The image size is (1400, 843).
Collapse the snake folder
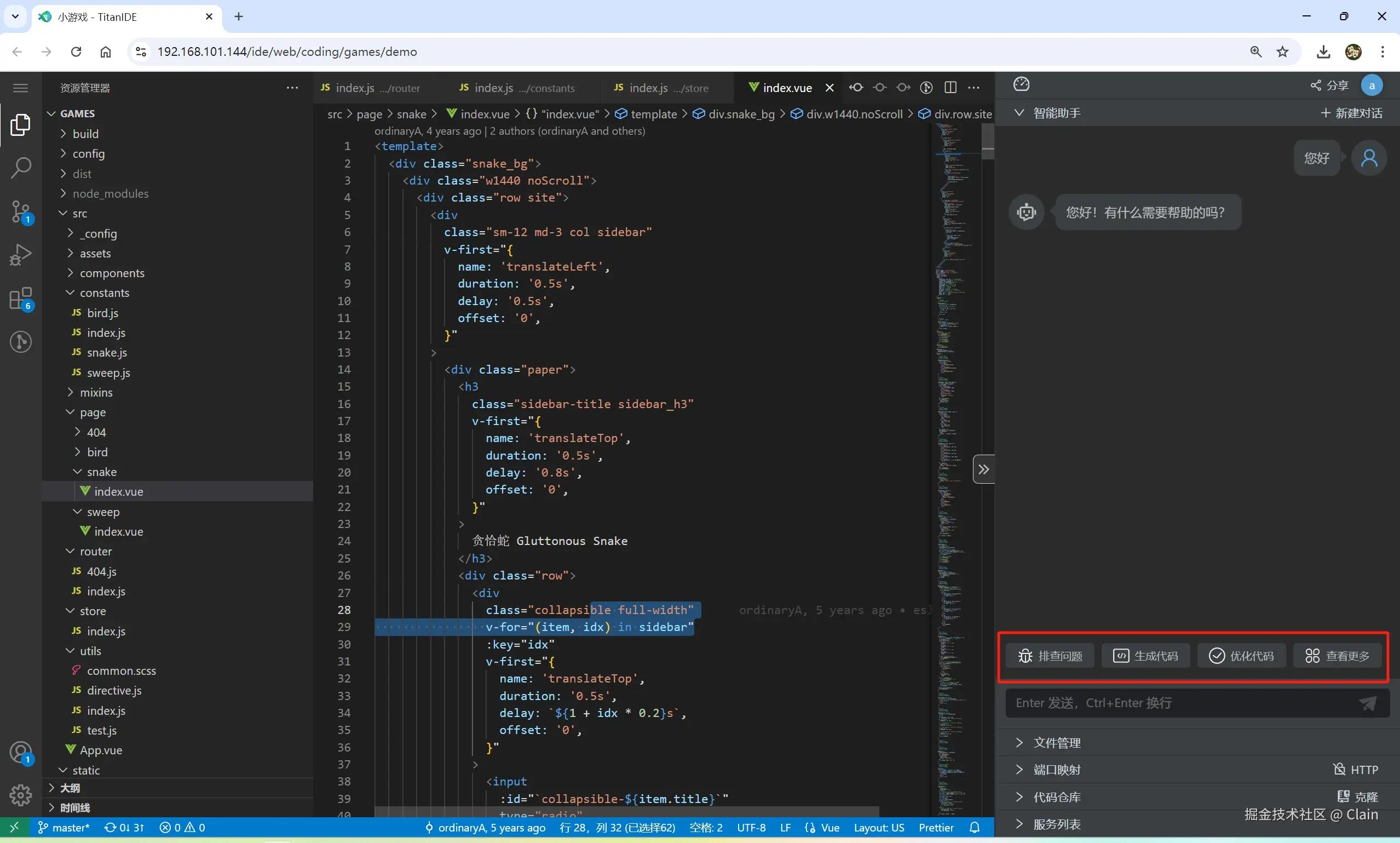[177, 472]
